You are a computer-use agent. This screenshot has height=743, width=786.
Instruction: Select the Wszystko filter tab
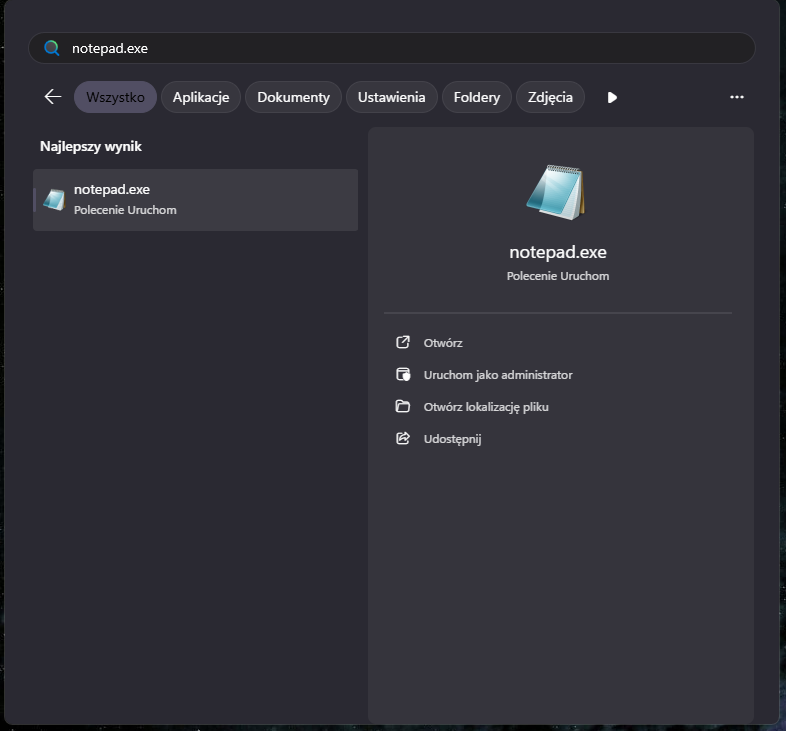[115, 97]
